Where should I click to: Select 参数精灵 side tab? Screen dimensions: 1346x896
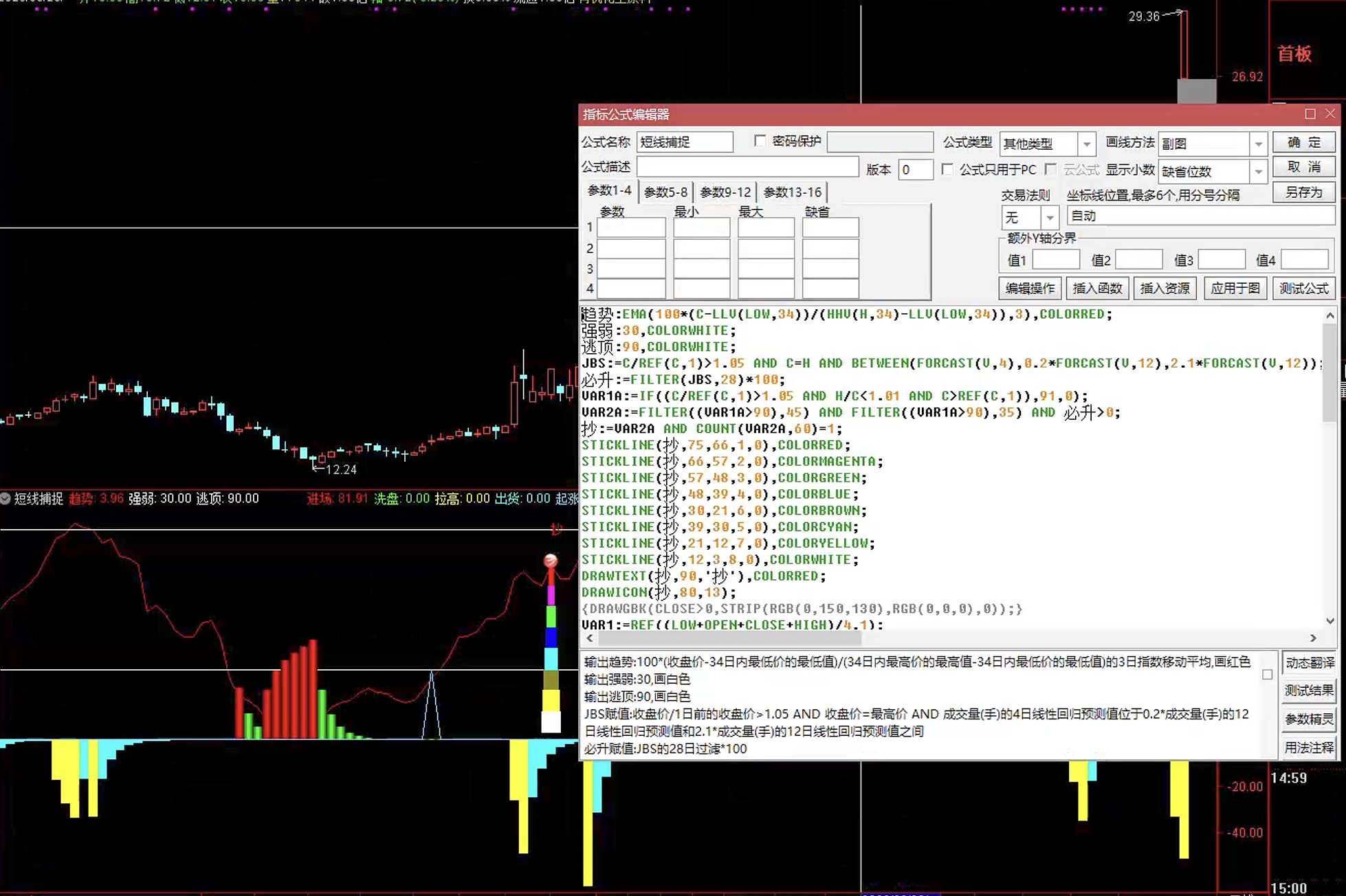[x=1310, y=719]
